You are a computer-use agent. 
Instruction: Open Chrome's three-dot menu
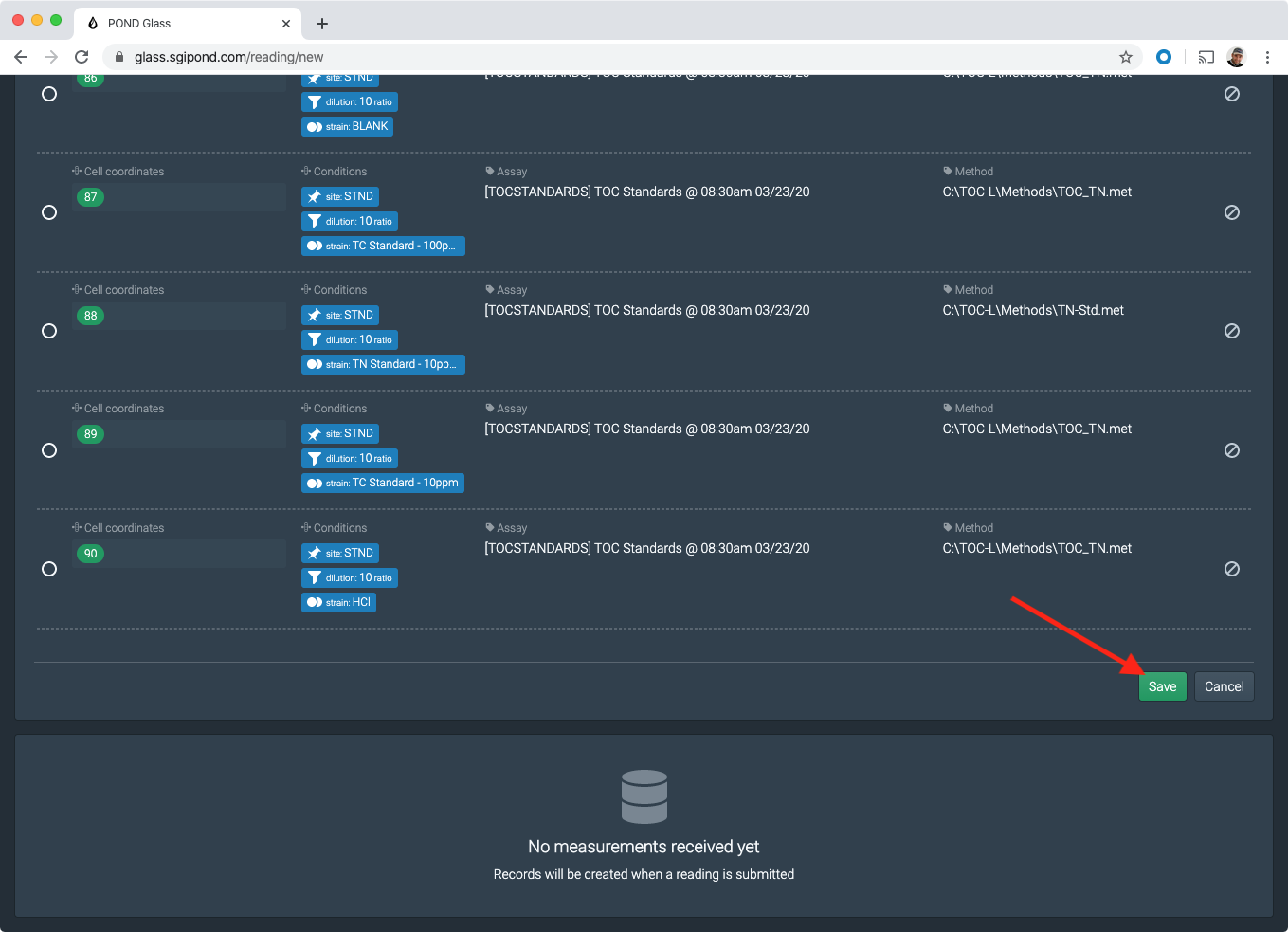(1268, 57)
